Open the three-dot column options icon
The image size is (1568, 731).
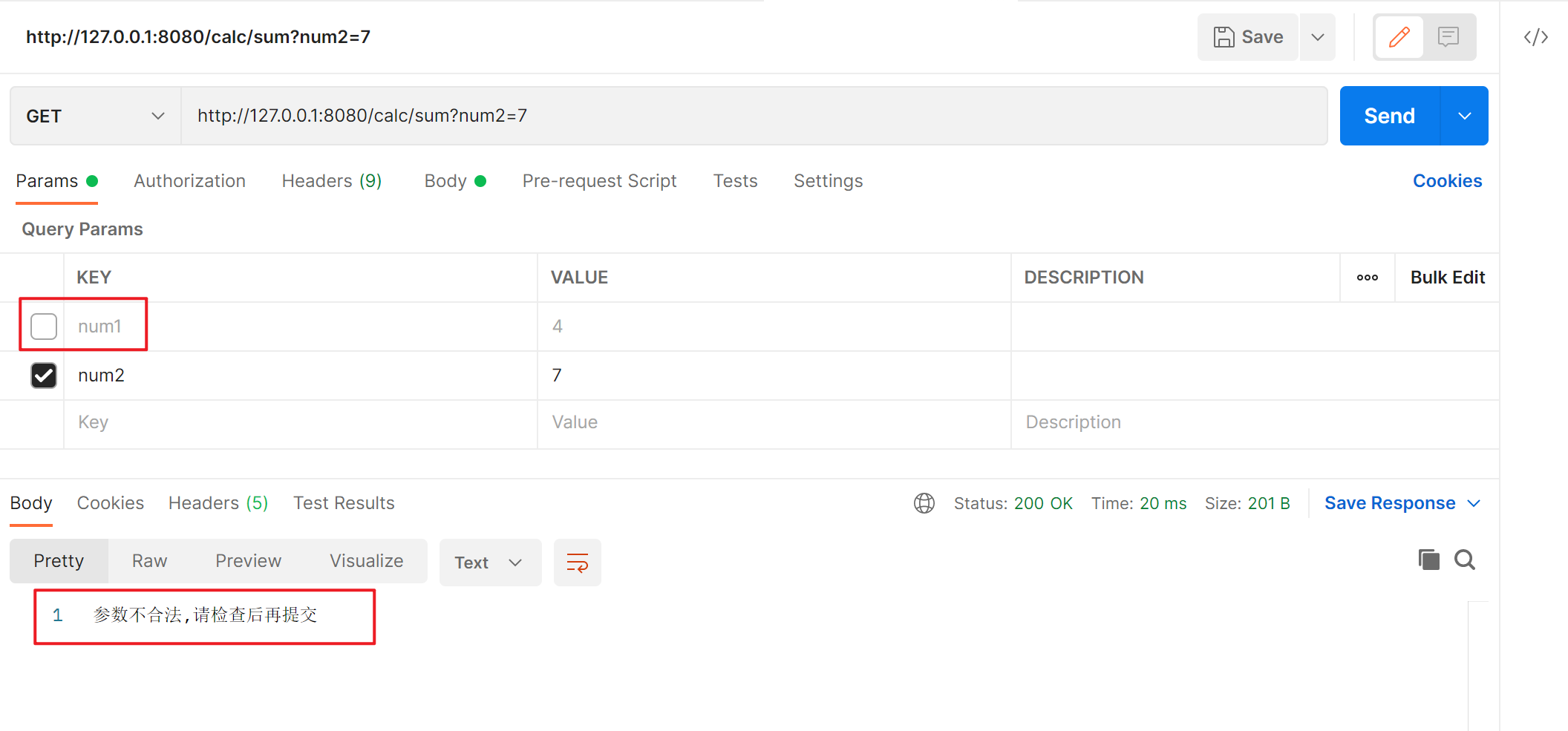pos(1368,278)
